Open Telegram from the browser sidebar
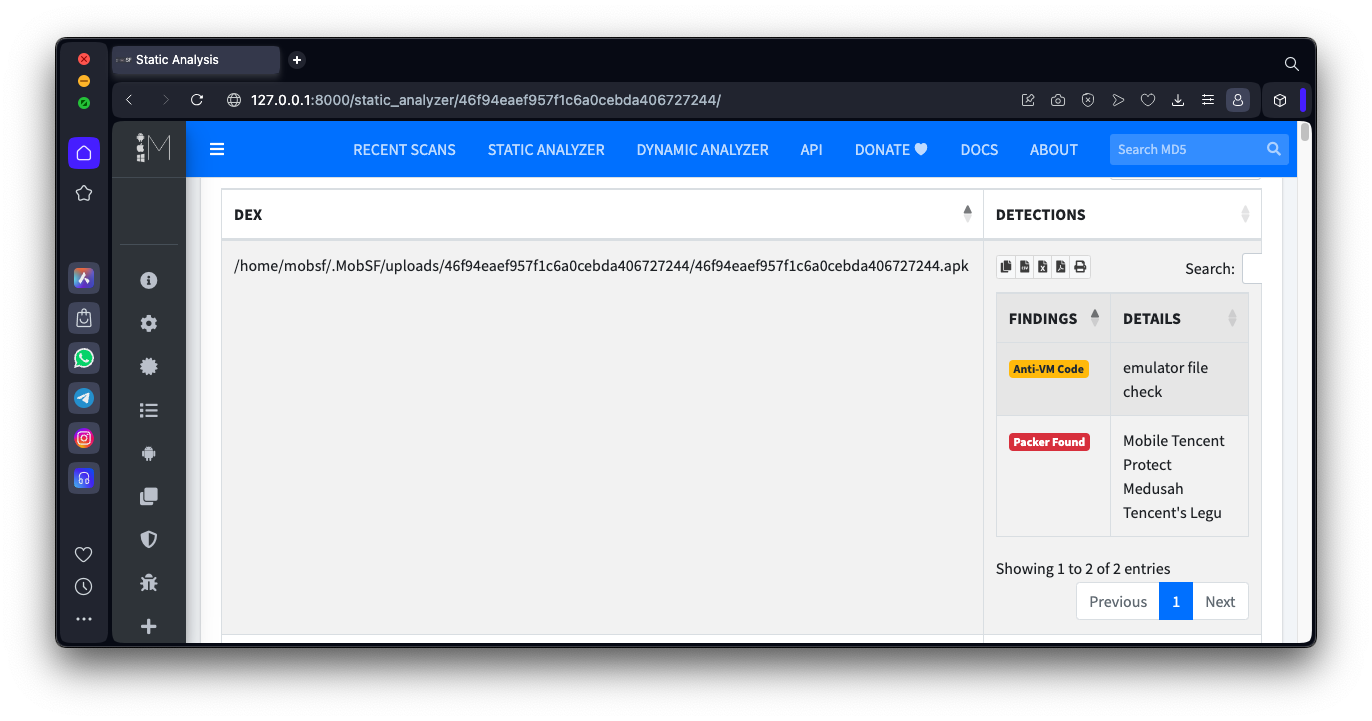Viewport: 1372px width, 721px height. click(x=84, y=397)
